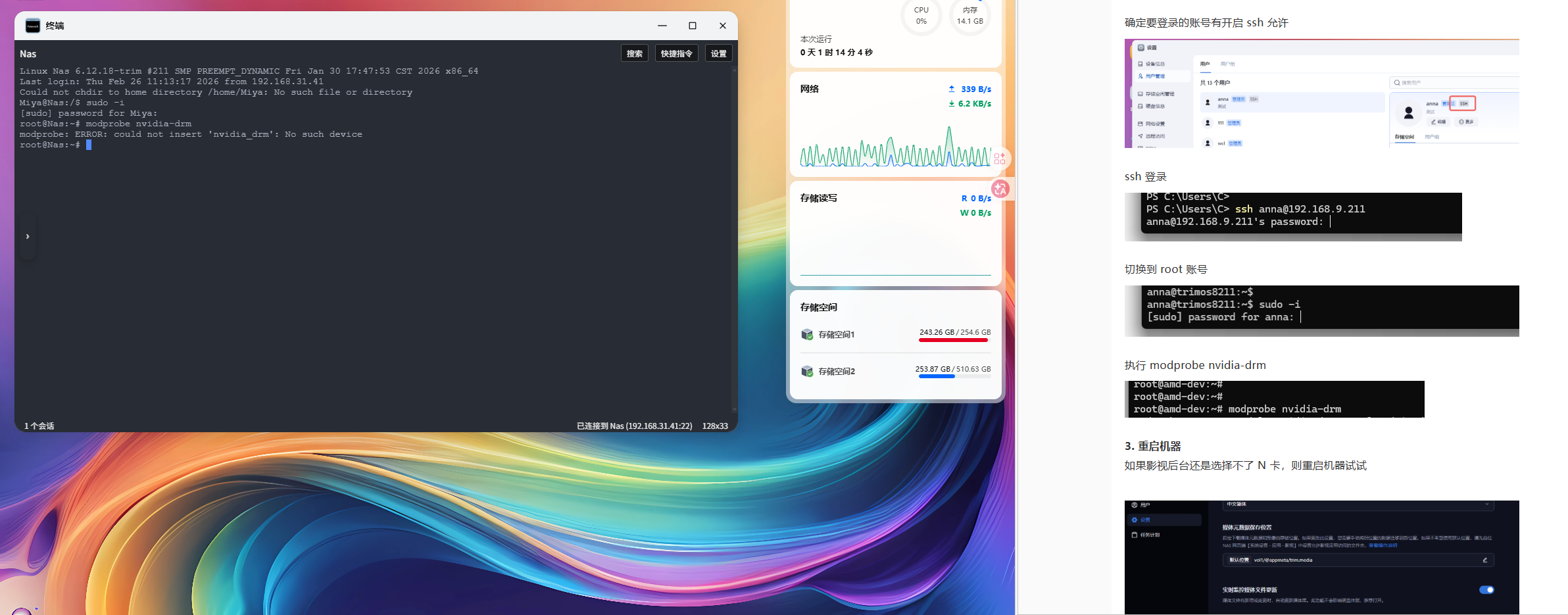Open the 存储空间2 label
This screenshot has height=615, width=1568.
click(x=837, y=371)
